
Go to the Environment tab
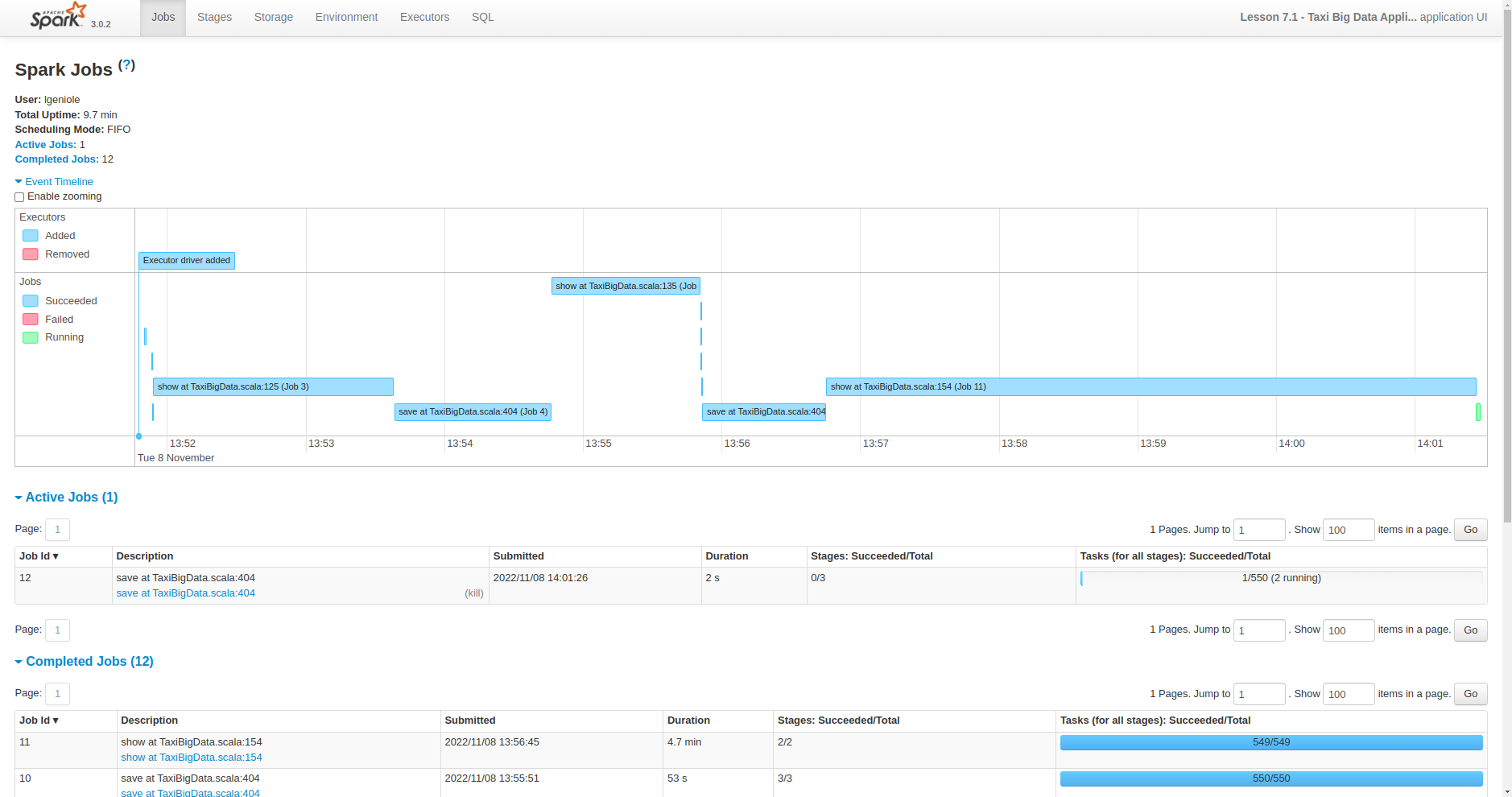(346, 17)
